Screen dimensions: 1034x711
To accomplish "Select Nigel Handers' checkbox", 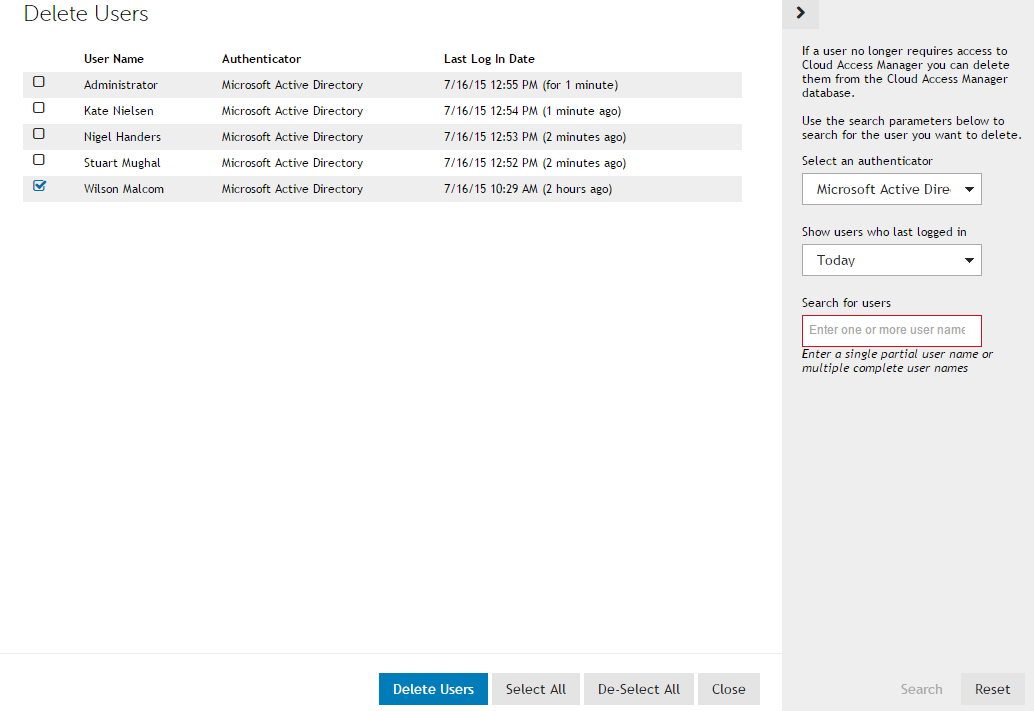I will [39, 134].
